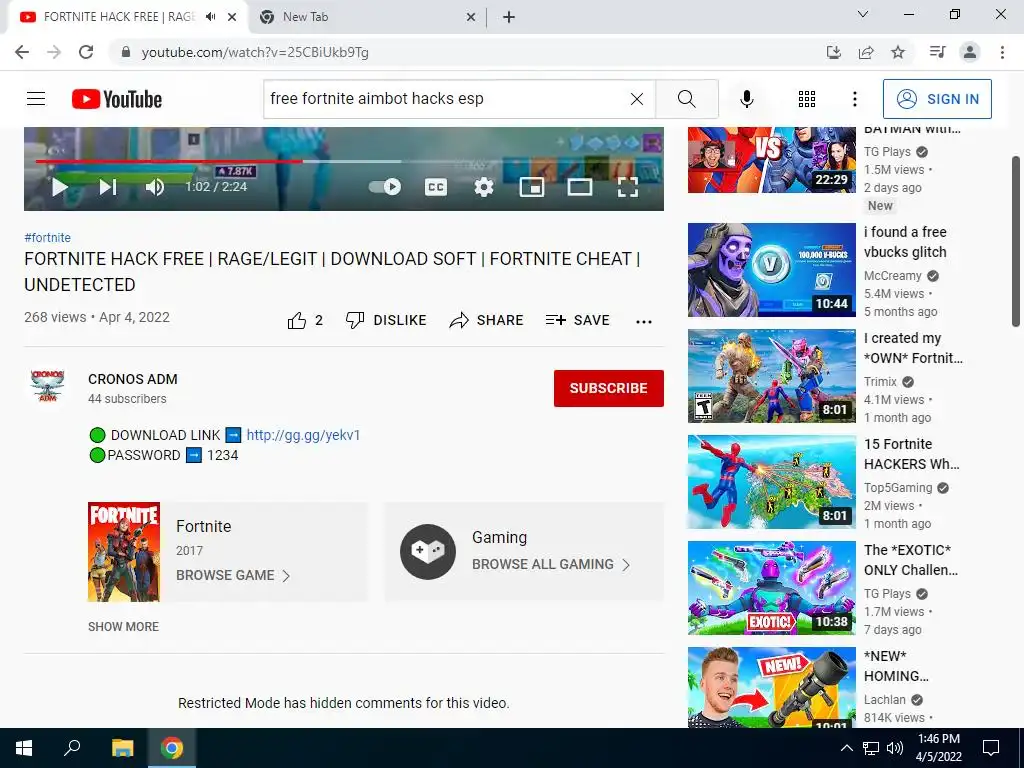Open Windows notification center icon

(991, 748)
